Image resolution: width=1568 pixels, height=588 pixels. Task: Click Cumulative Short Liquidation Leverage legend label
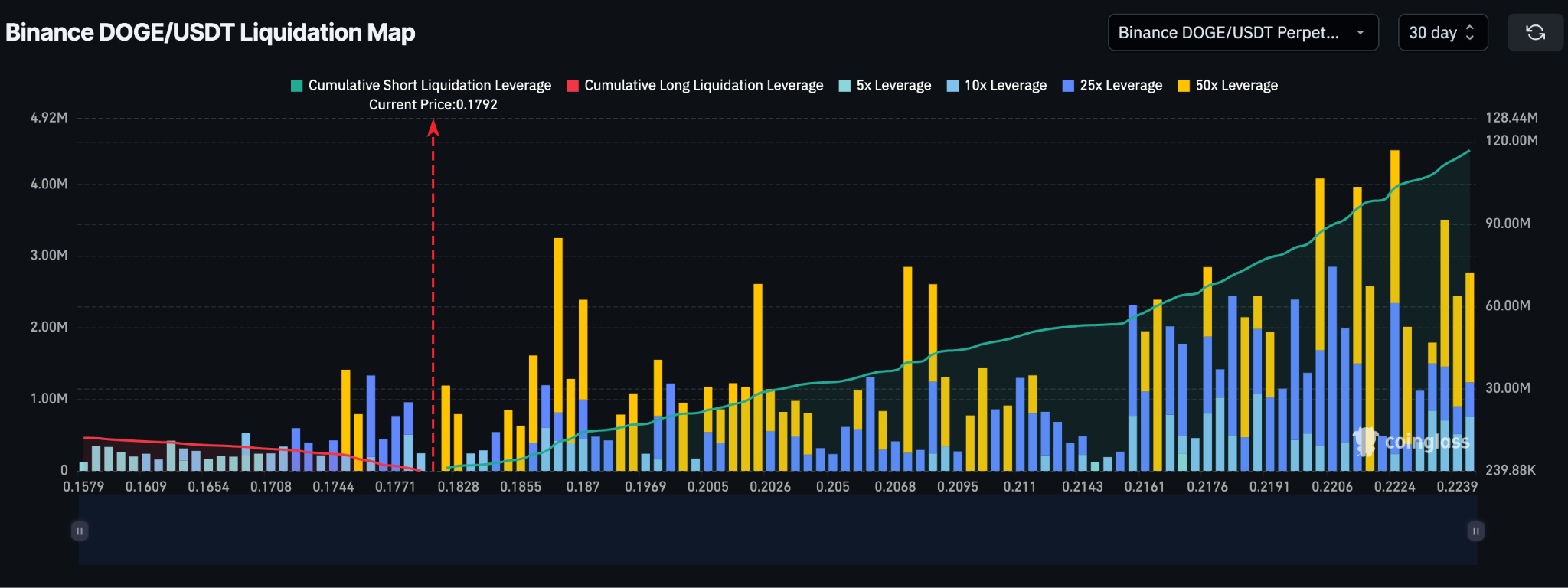click(430, 86)
